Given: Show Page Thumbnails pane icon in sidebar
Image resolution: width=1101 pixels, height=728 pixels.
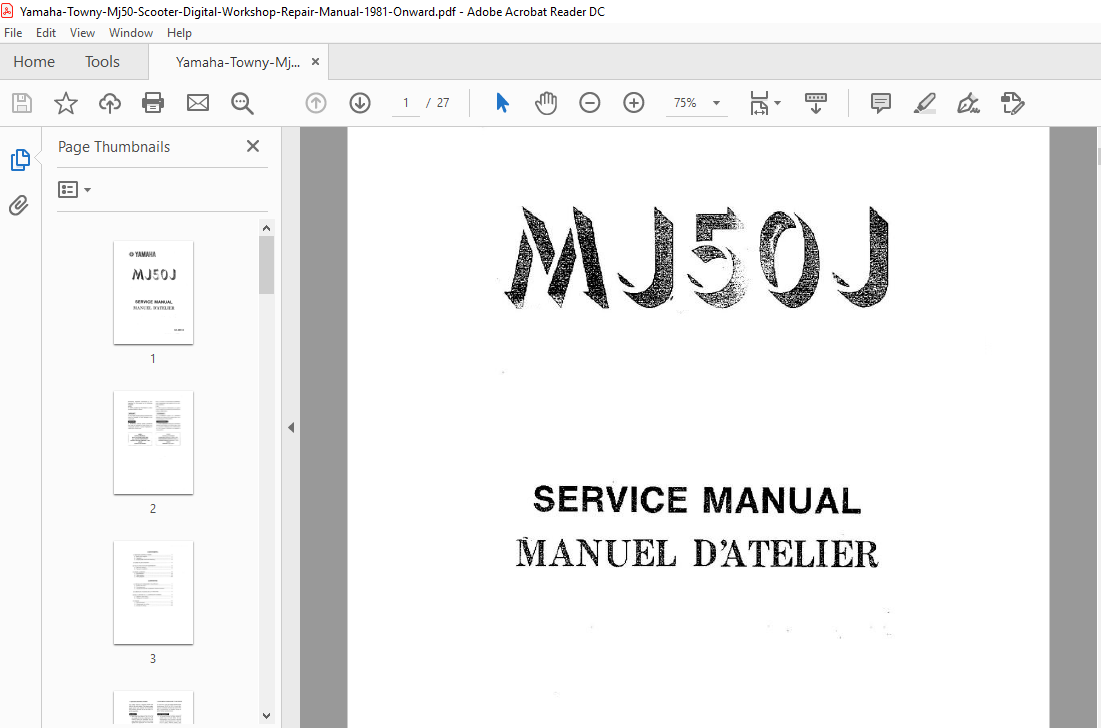Looking at the screenshot, I should (20, 160).
